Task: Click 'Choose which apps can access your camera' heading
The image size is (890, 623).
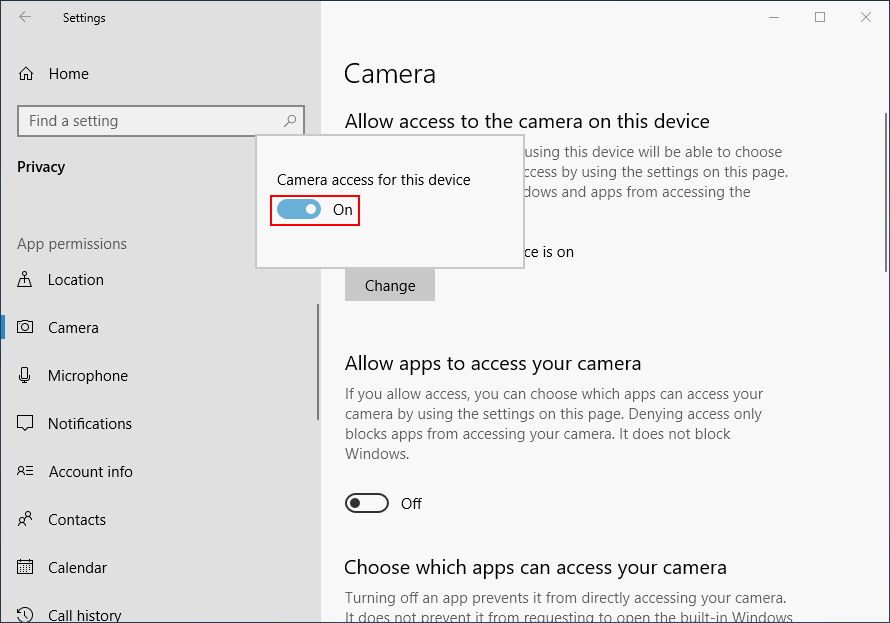Action: [535, 567]
